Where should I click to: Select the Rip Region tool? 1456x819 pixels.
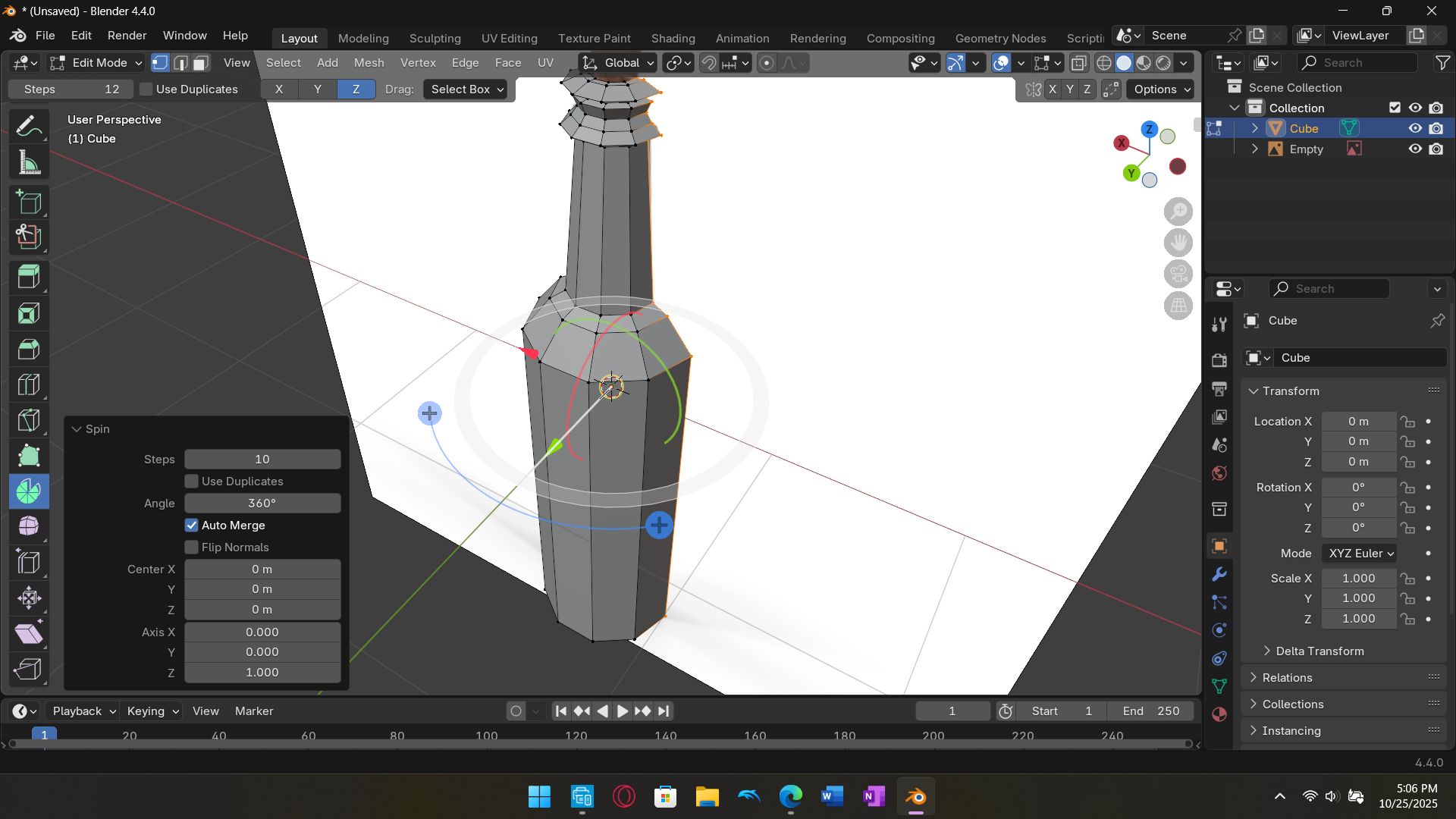(x=29, y=669)
